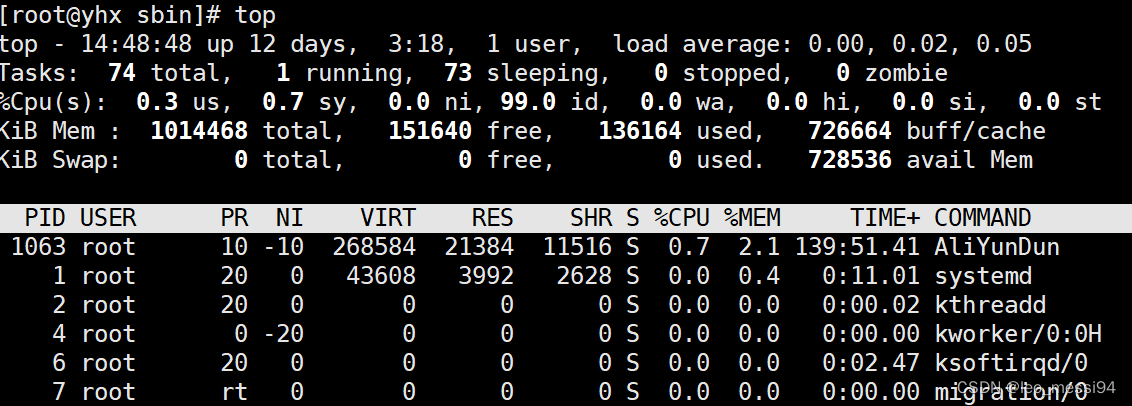The width and height of the screenshot is (1132, 406).
Task: Select the time 14:48:48 in top header
Action: point(136,44)
